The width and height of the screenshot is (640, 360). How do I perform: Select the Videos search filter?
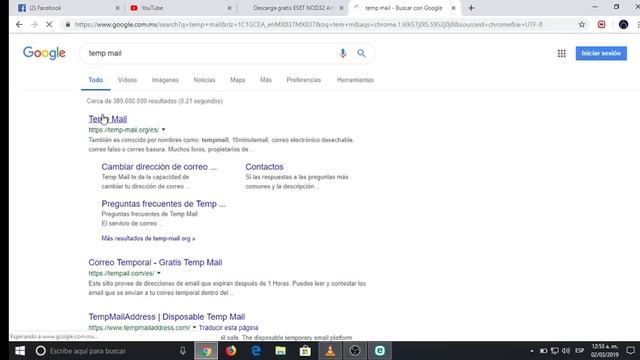point(127,80)
